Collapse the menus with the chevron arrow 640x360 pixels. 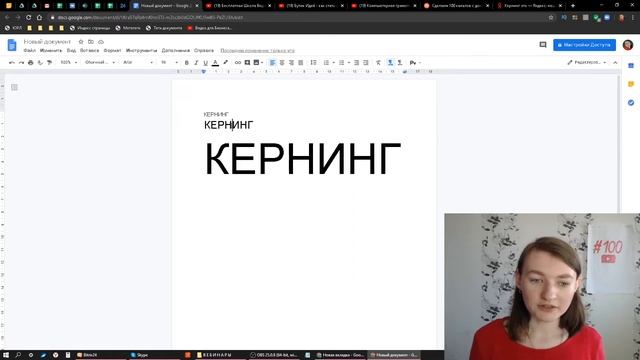click(615, 62)
